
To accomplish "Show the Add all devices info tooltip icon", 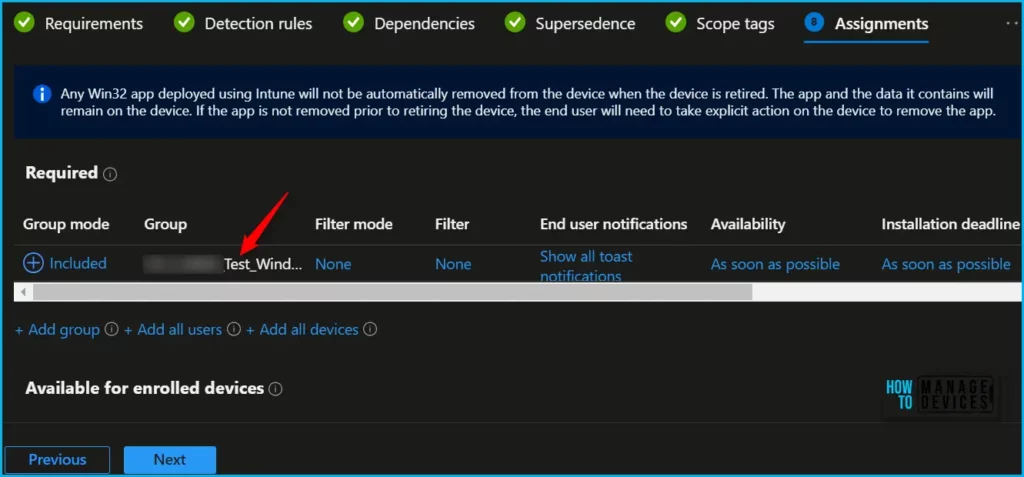I will click(x=370, y=329).
